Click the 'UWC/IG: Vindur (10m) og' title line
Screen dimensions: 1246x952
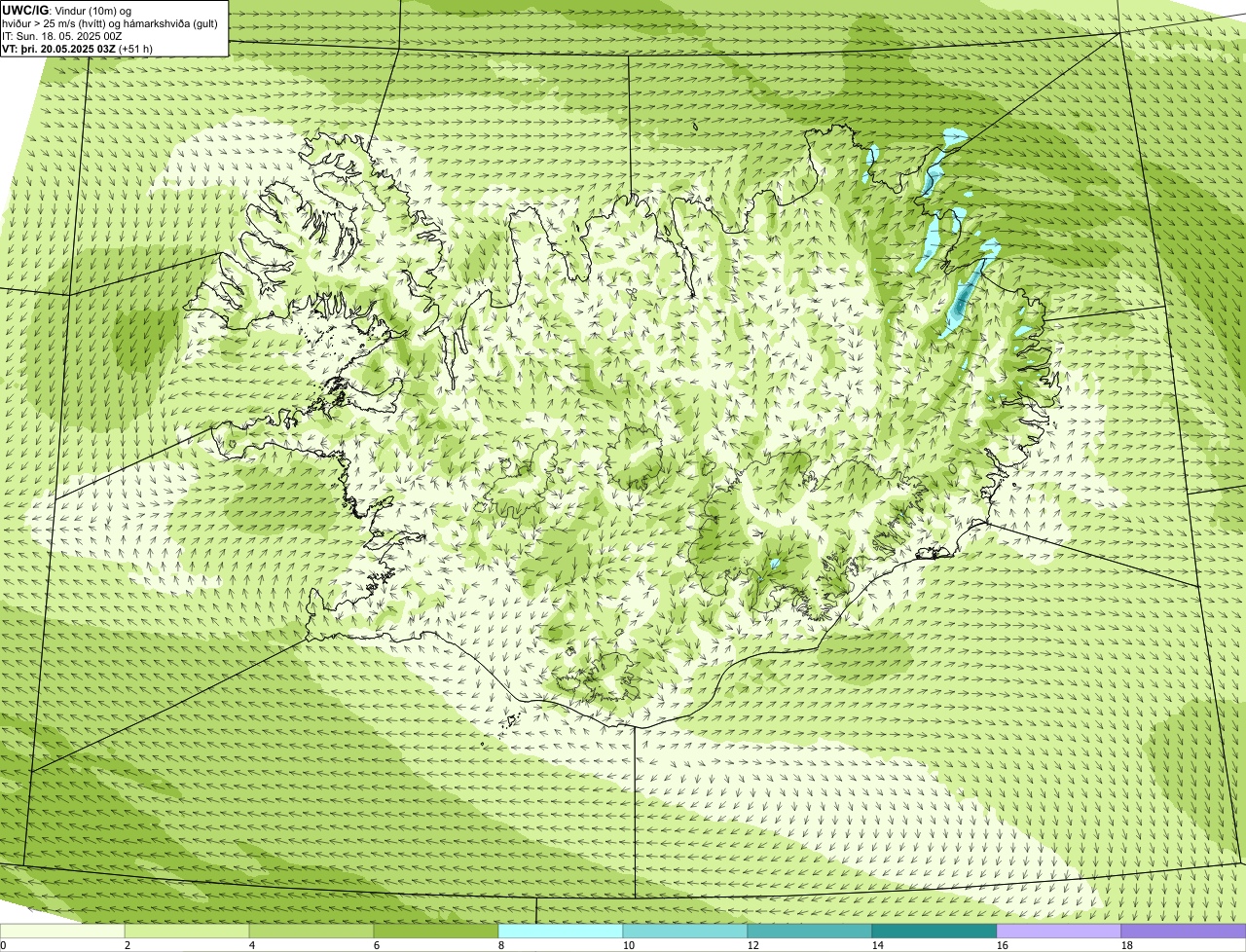pyautogui.click(x=66, y=11)
